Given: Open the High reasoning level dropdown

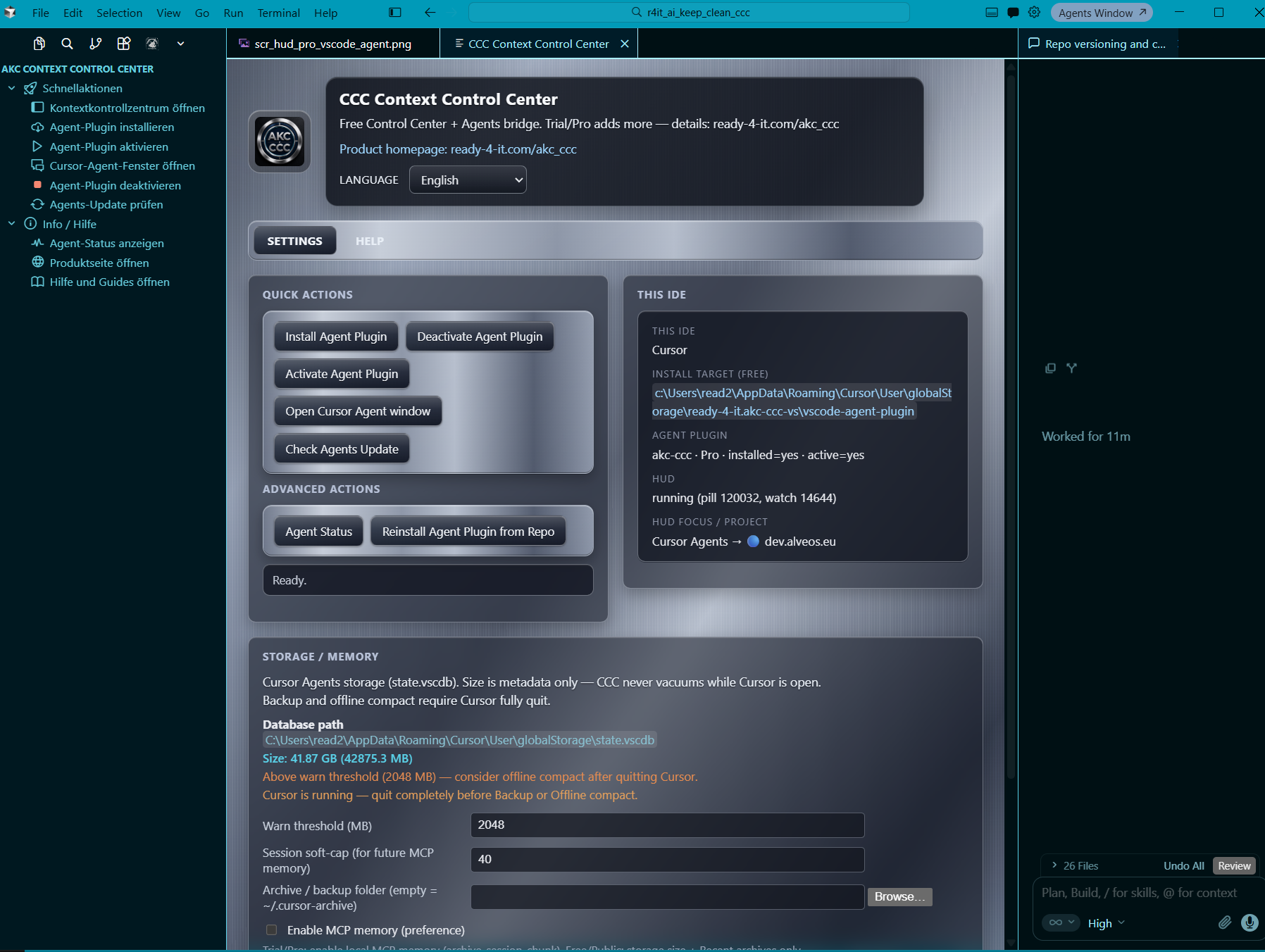Looking at the screenshot, I should click(1107, 923).
